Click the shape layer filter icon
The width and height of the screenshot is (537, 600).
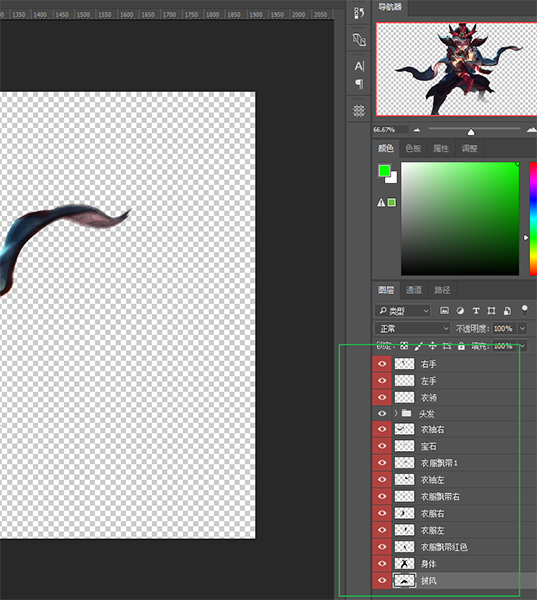(x=491, y=311)
